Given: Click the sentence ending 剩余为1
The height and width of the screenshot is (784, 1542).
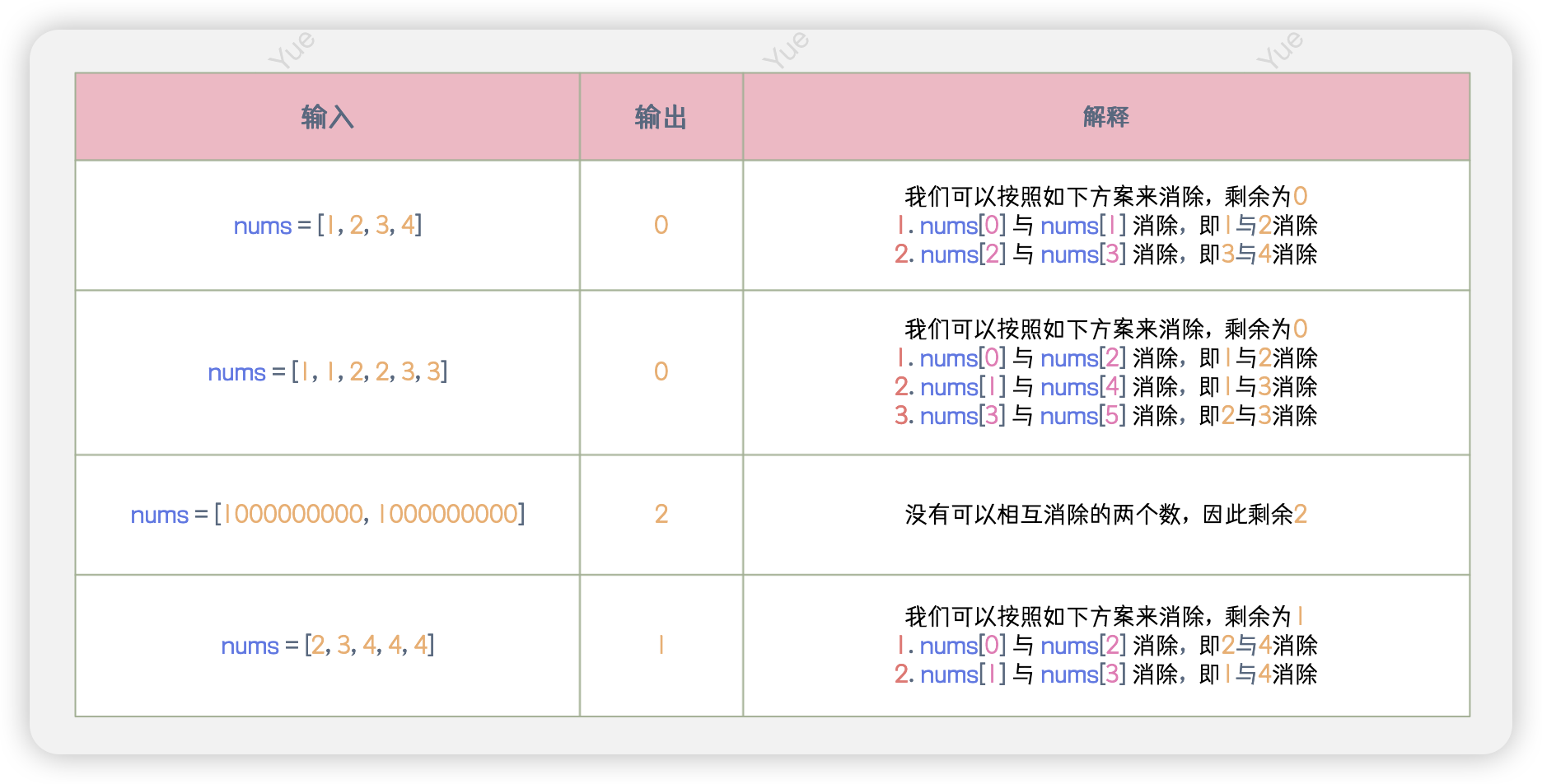Looking at the screenshot, I should [x=1105, y=616].
